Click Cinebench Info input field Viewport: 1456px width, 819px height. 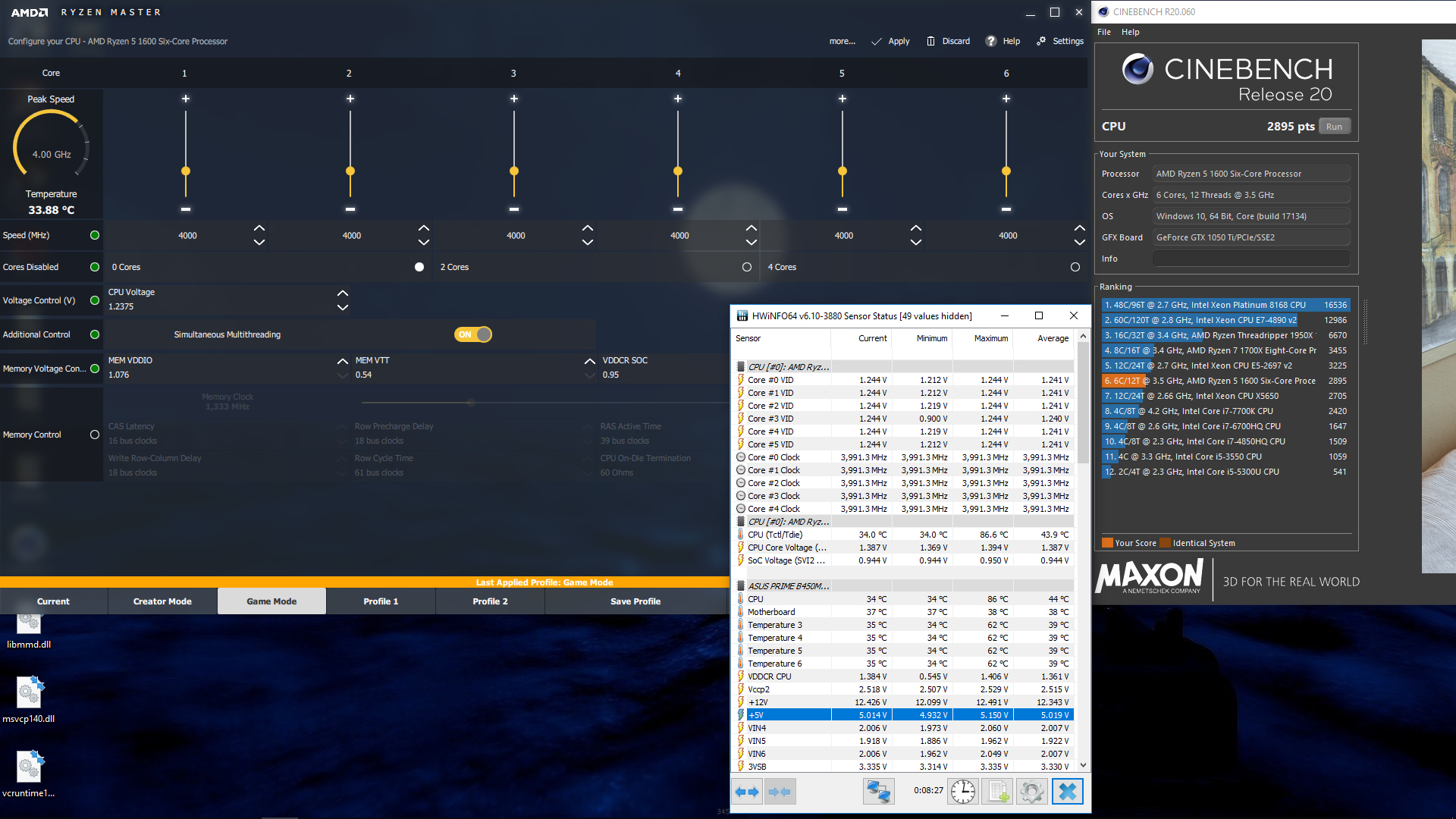[x=1251, y=259]
